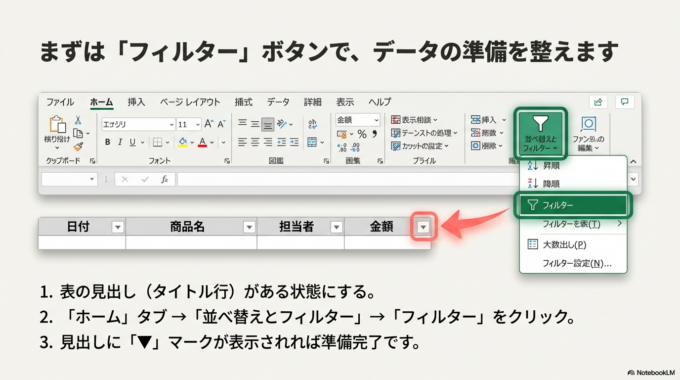Click the Cancel X in formula bar

click(x=125, y=179)
